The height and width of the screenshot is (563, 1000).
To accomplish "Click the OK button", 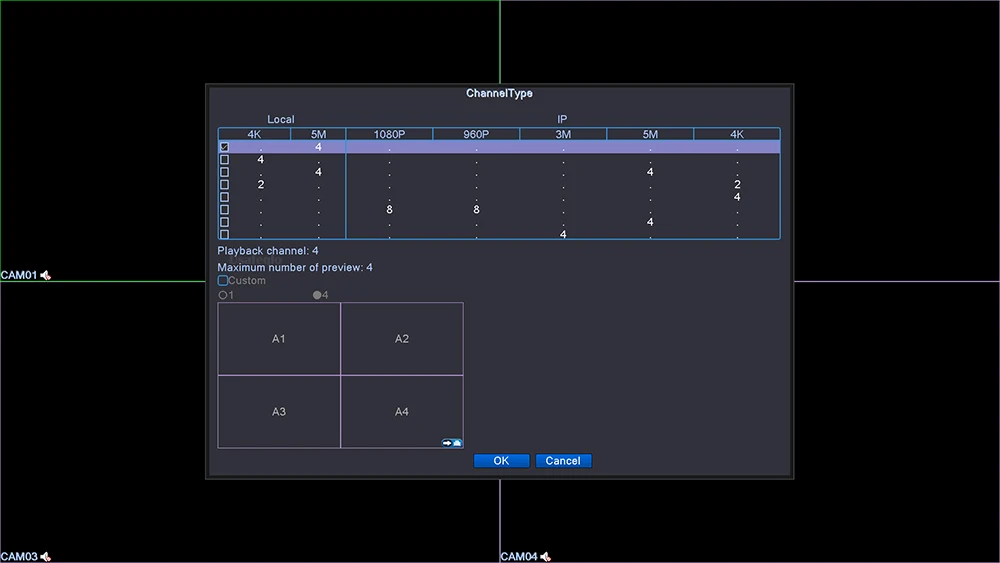I will (501, 461).
